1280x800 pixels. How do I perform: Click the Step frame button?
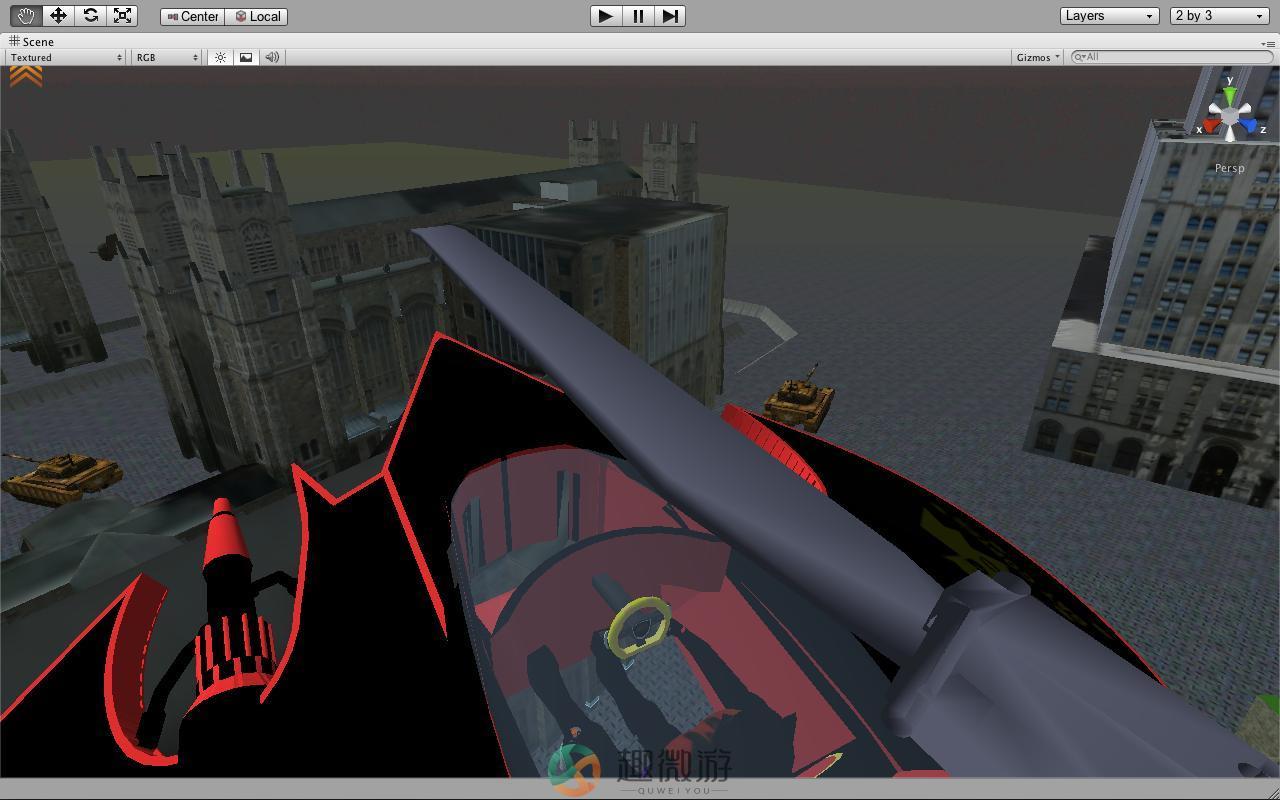pyautogui.click(x=670, y=16)
